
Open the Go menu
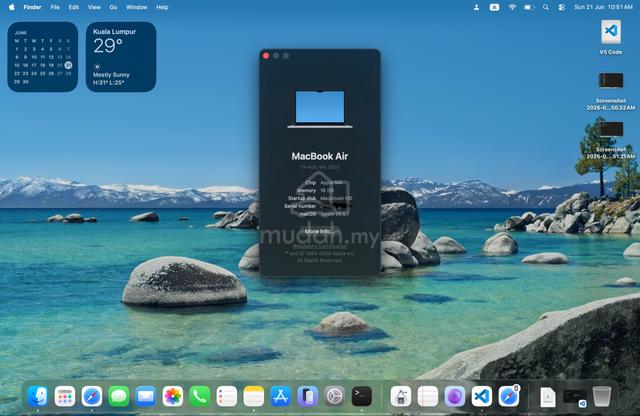(113, 7)
